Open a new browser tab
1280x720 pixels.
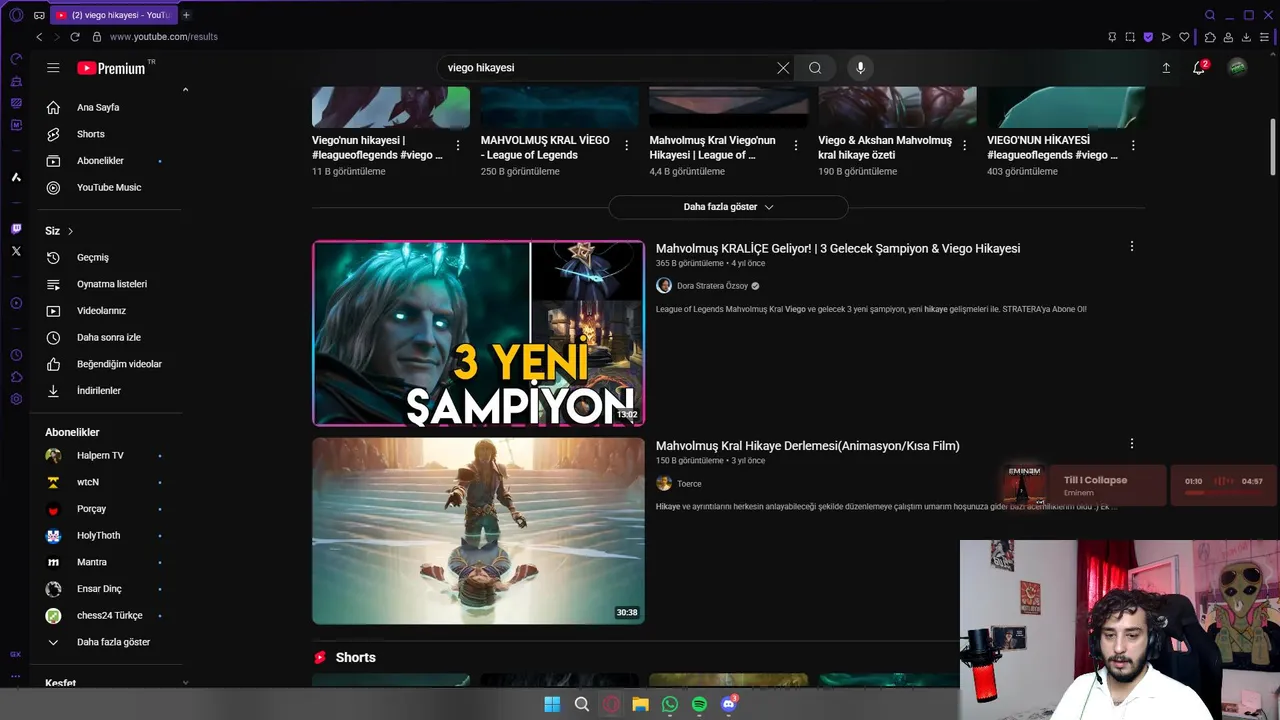click(186, 15)
